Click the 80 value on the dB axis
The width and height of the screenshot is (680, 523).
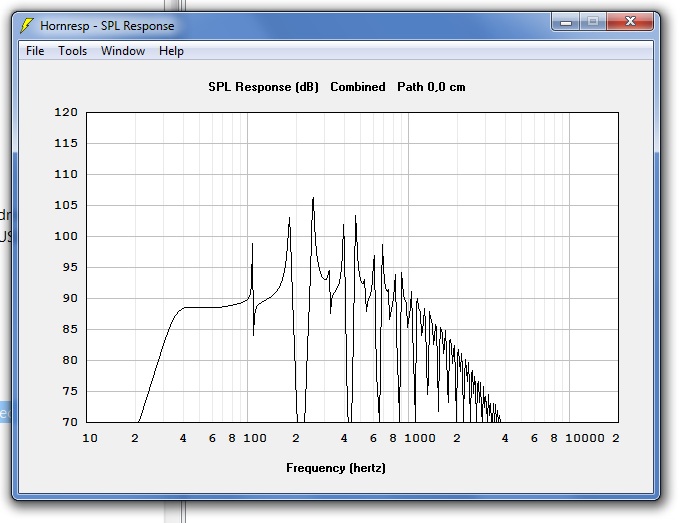pyautogui.click(x=70, y=360)
